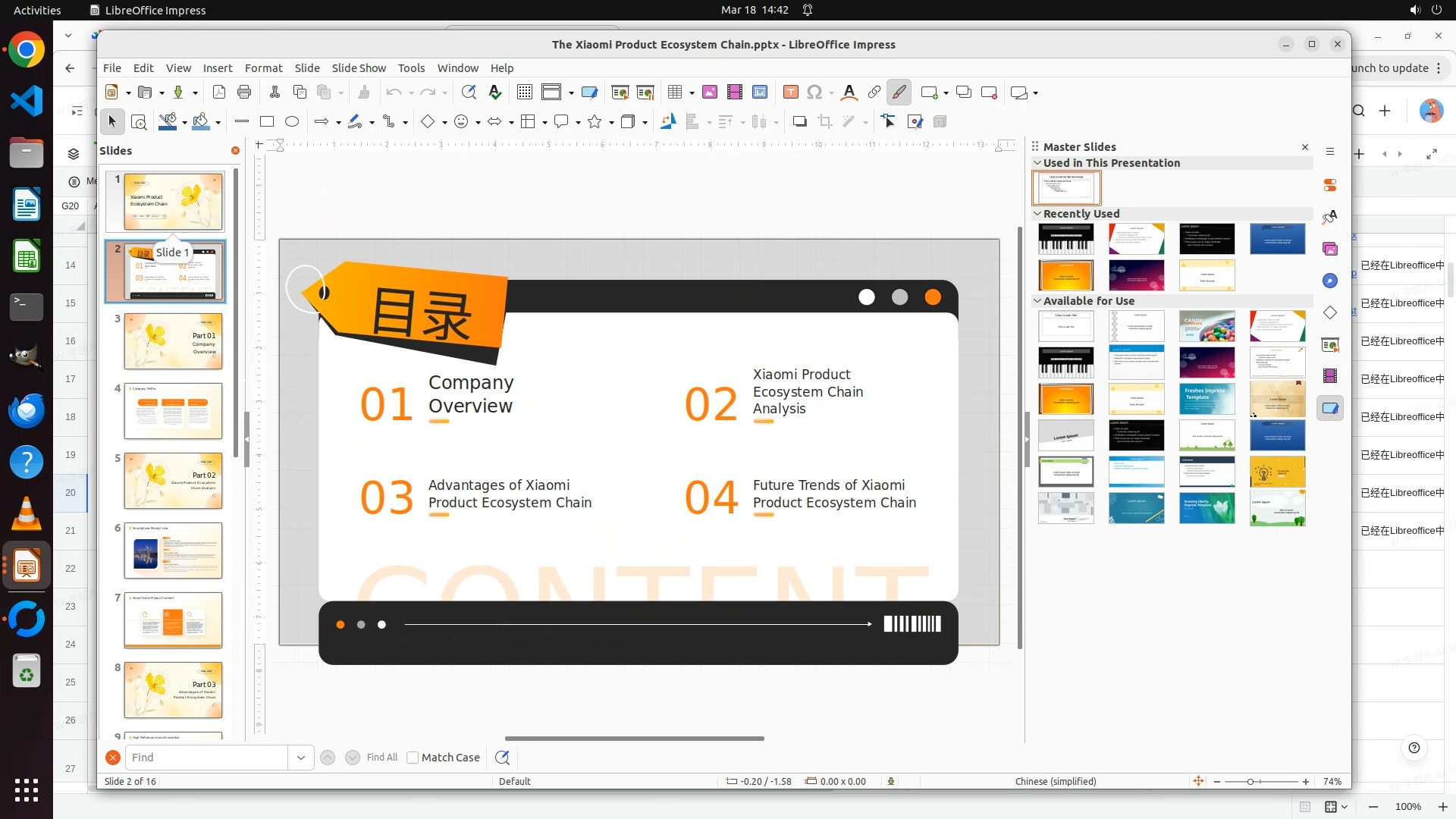
Task: Click the Find All button
Action: (x=381, y=758)
